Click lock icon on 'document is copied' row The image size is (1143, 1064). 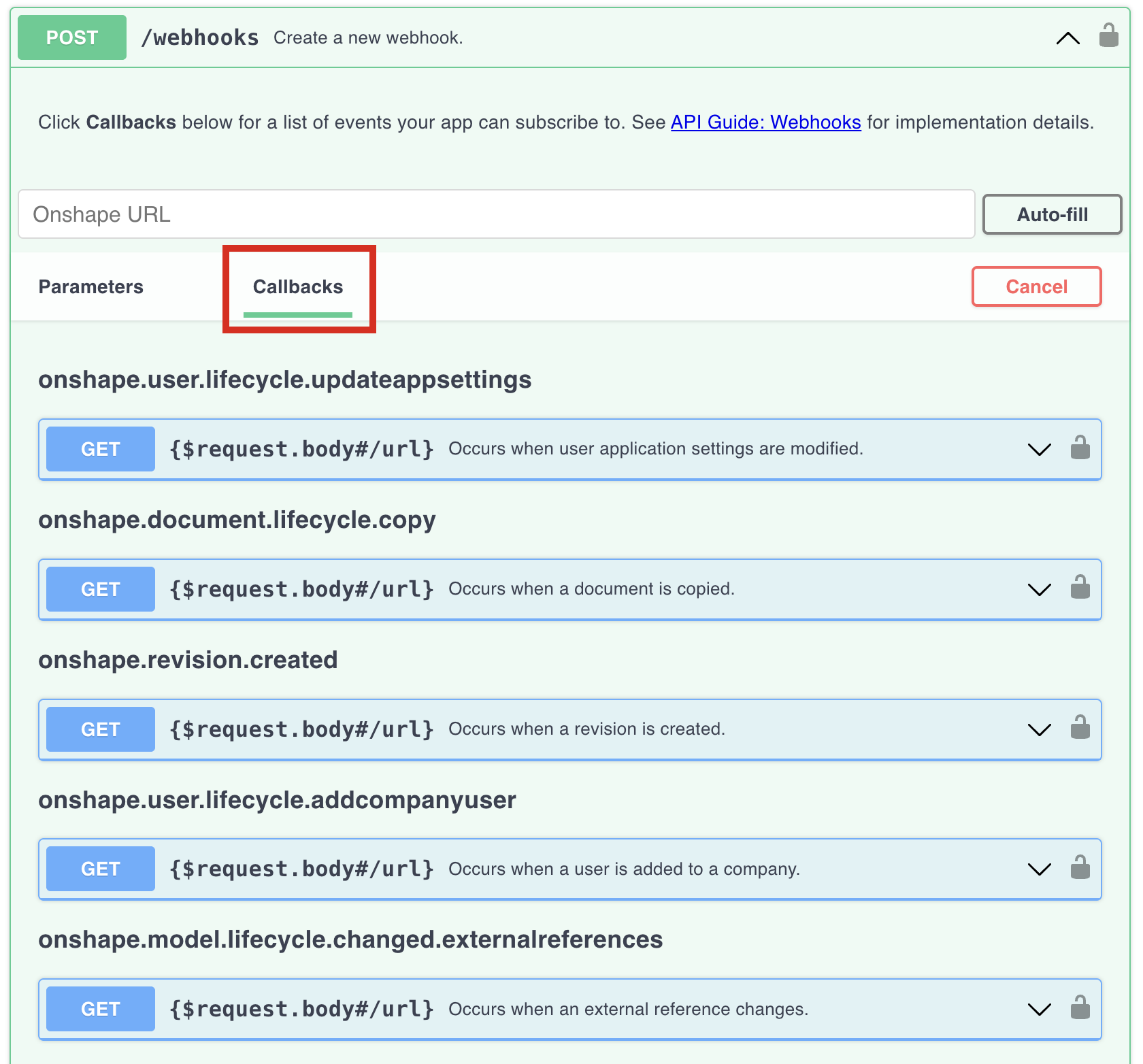[x=1080, y=587]
